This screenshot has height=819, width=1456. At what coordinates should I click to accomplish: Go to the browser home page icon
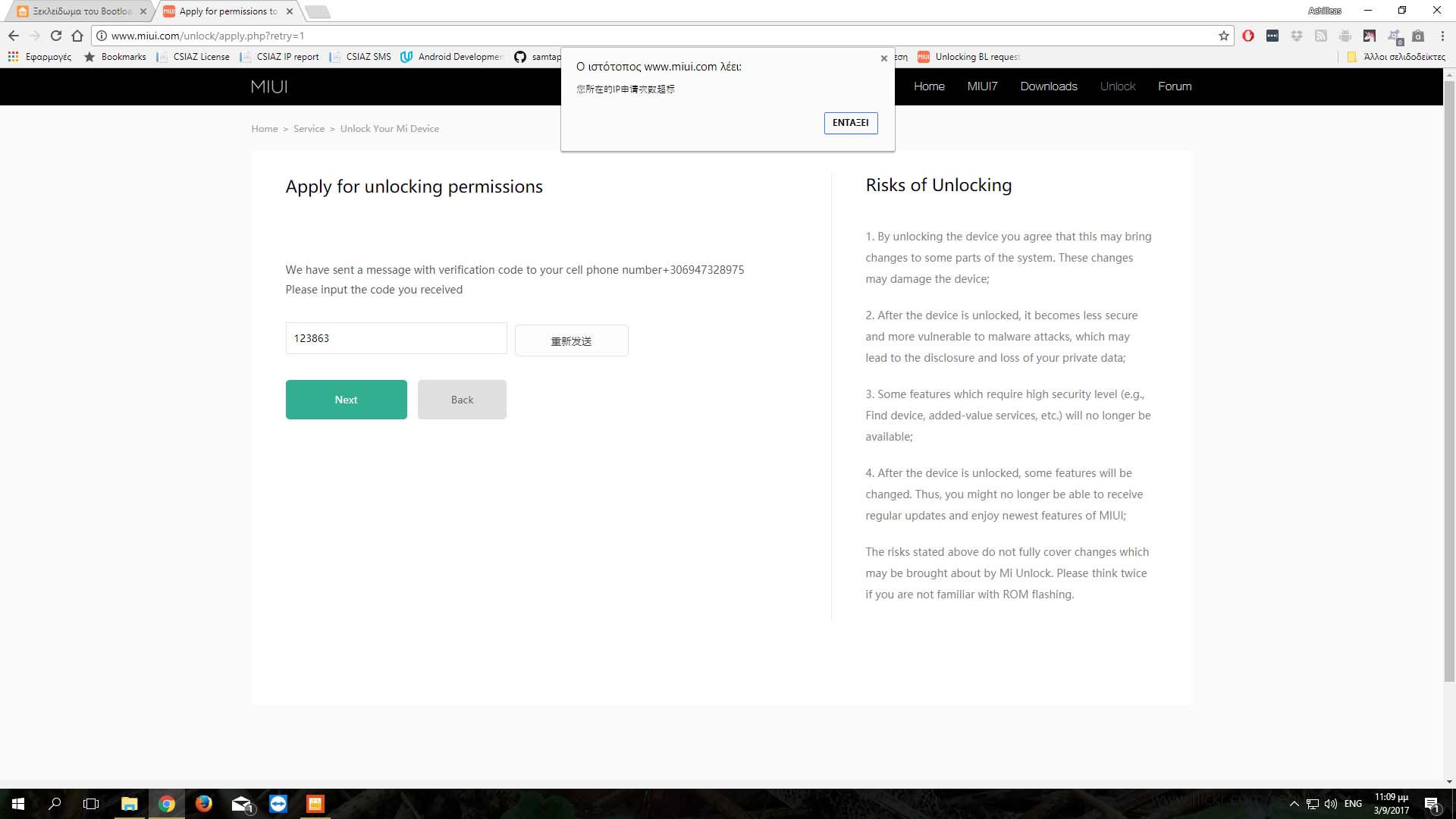77,36
